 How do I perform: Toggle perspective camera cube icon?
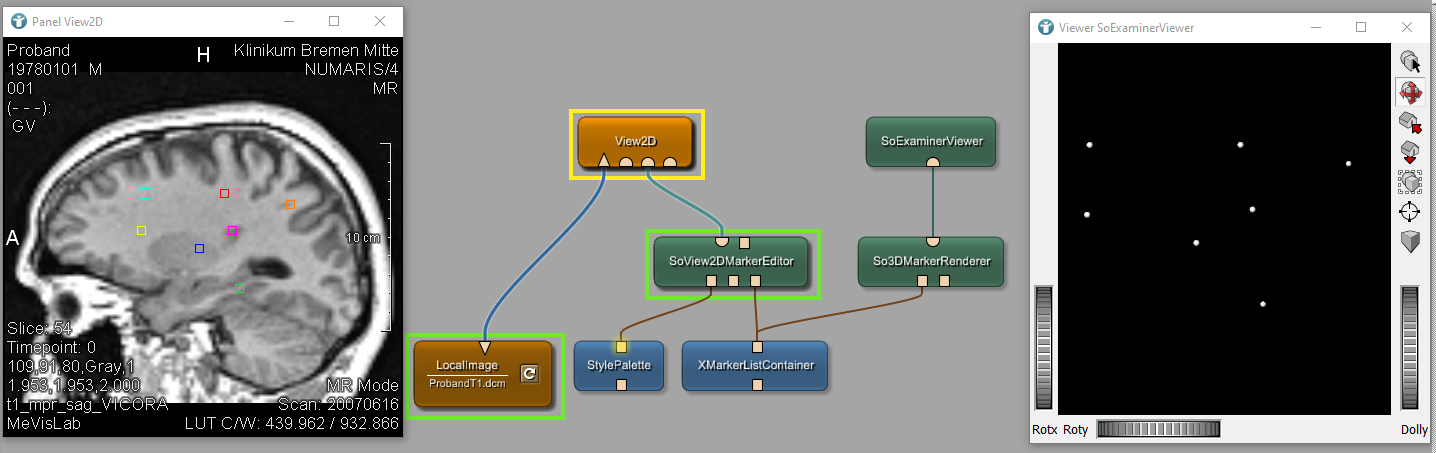tap(1410, 242)
